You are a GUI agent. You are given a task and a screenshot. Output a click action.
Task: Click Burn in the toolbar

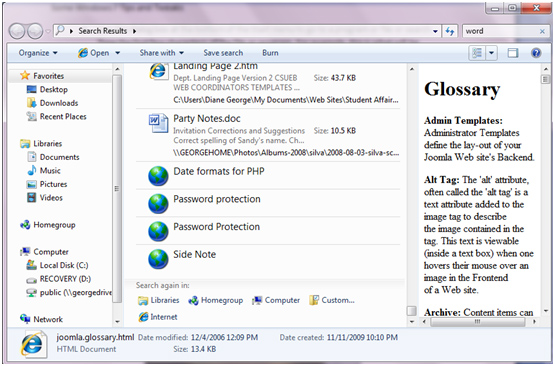coord(270,53)
